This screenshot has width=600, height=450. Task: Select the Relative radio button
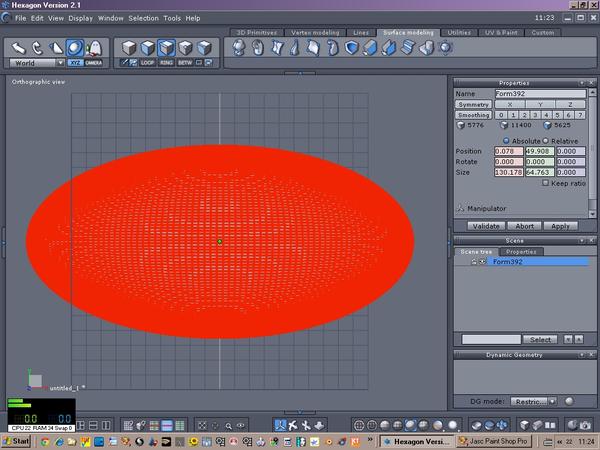(x=546, y=141)
